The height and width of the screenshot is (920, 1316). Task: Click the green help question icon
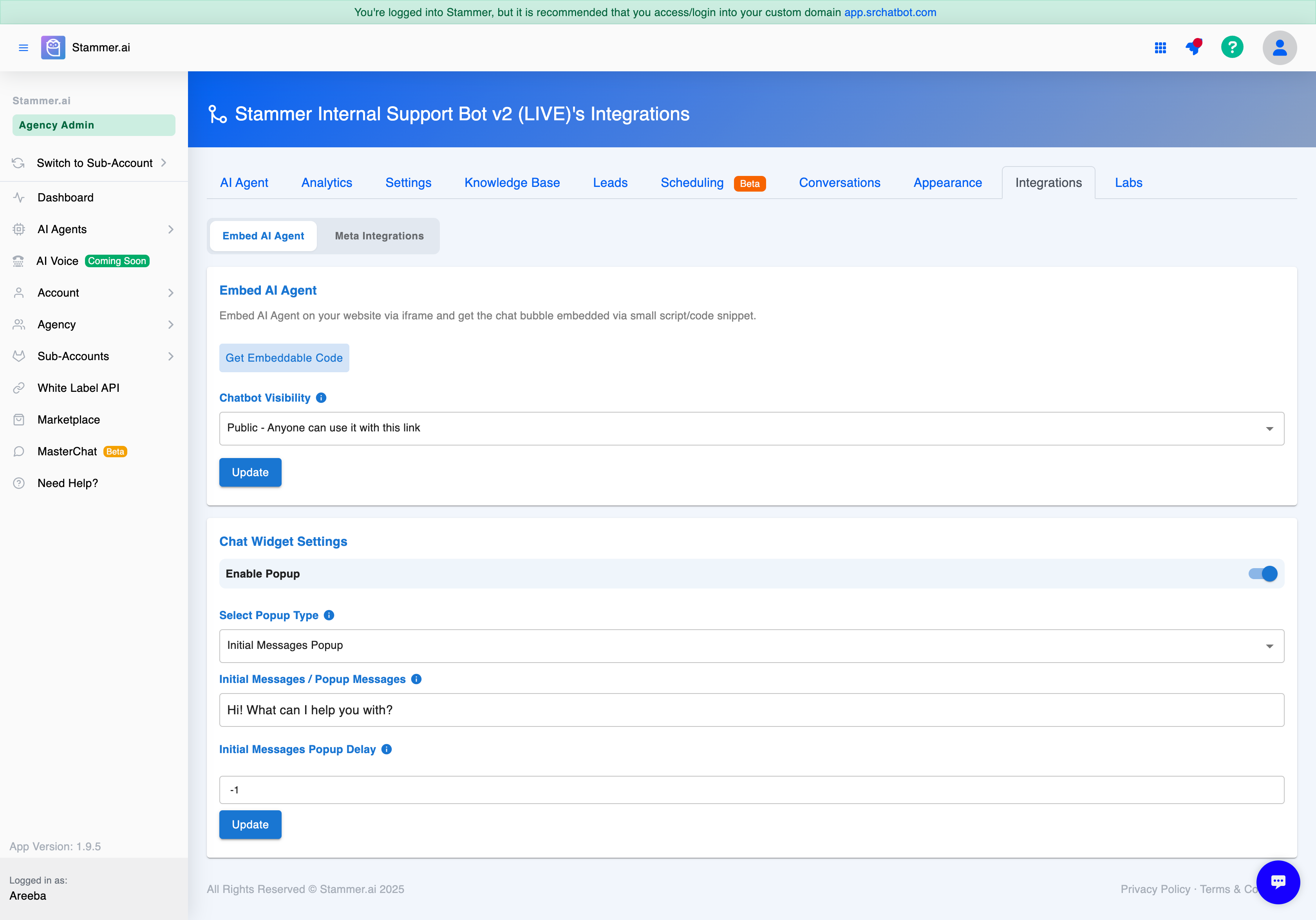click(1232, 47)
